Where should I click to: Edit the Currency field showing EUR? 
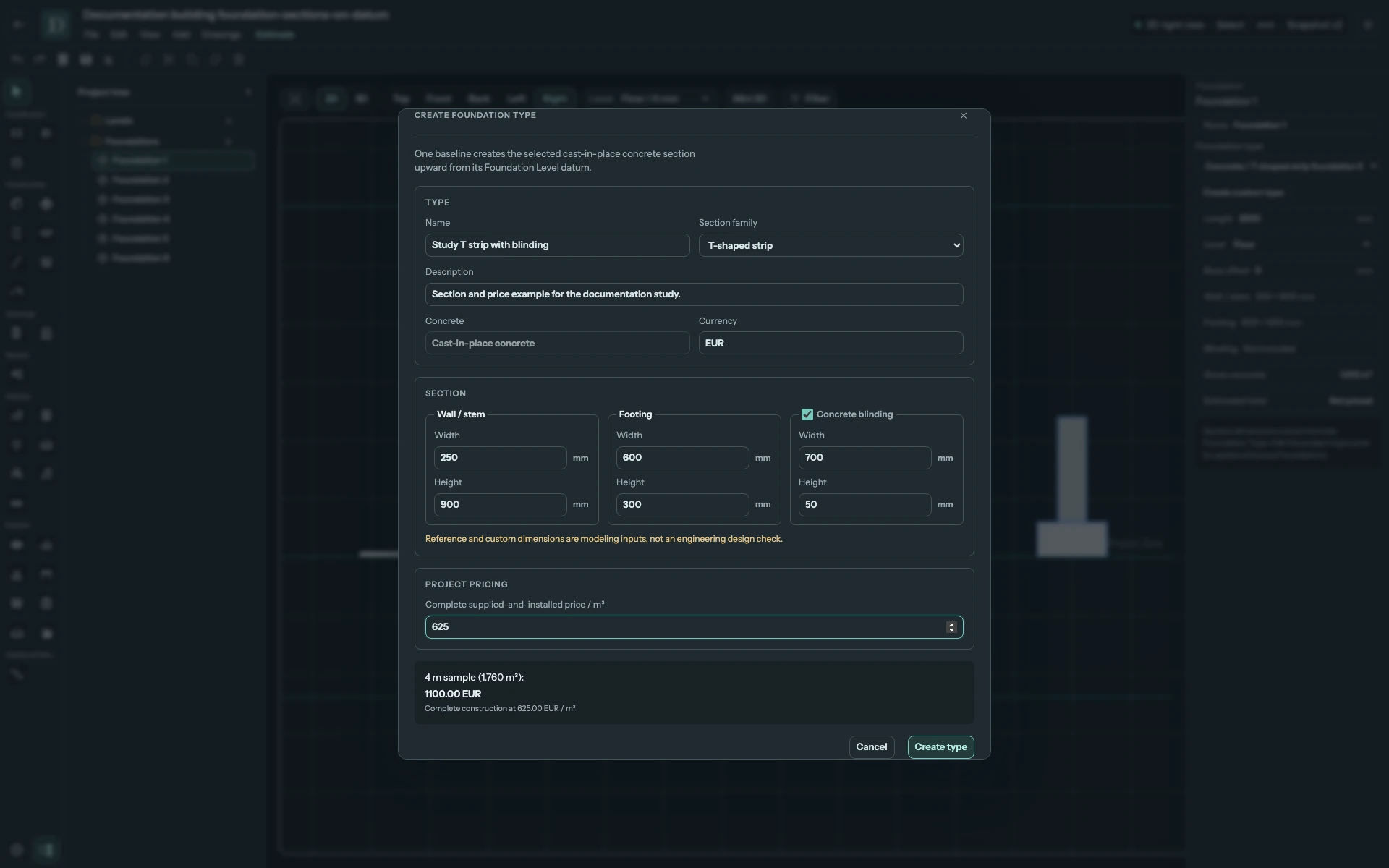(831, 343)
